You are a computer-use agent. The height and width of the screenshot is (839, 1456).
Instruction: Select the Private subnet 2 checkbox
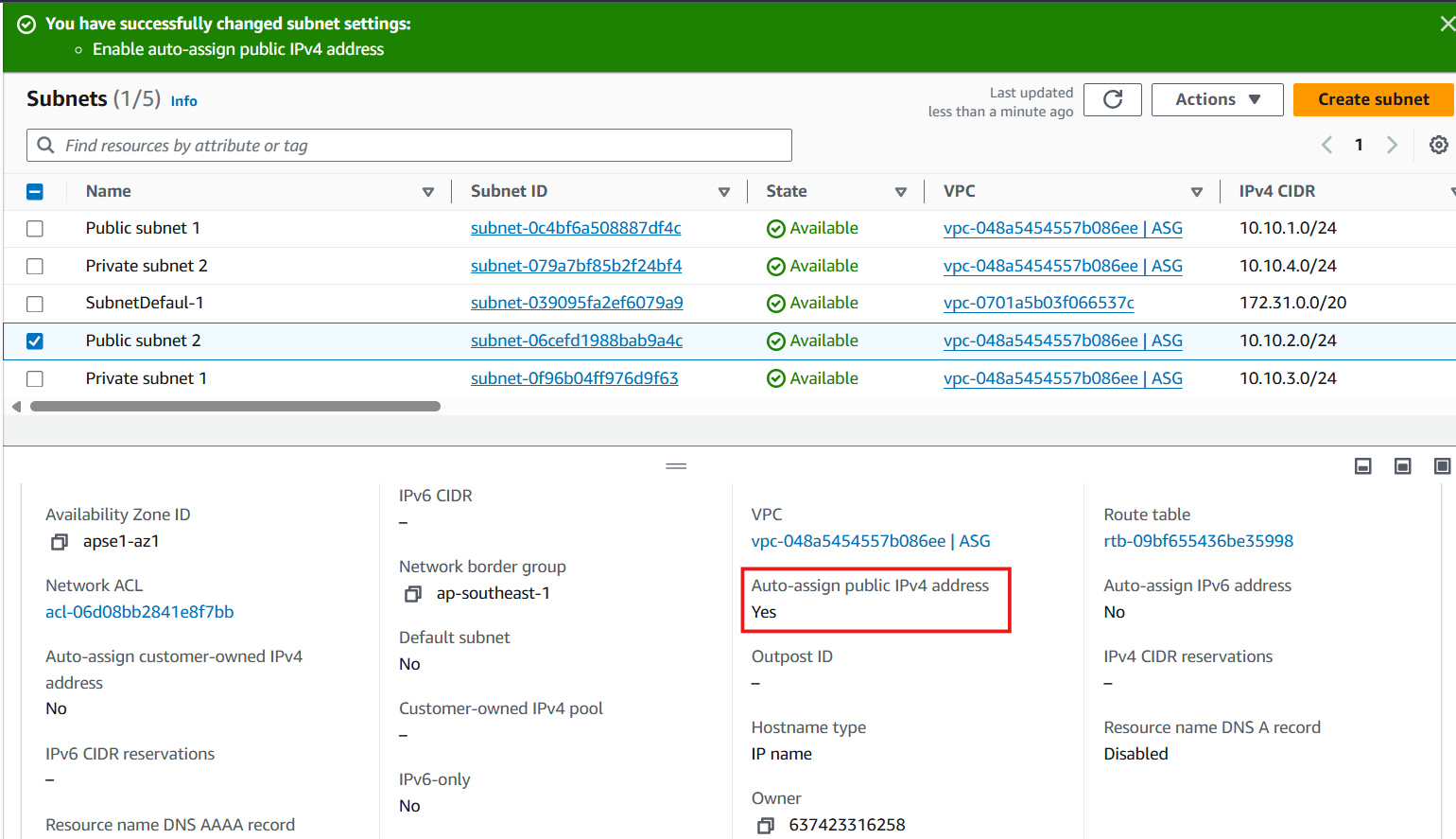point(35,267)
